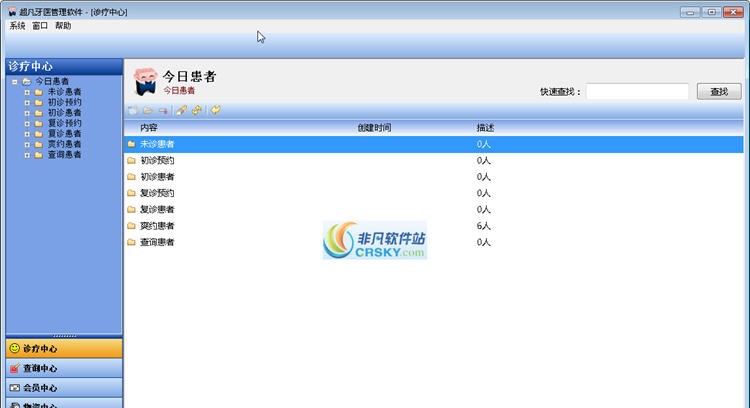Click the 快速查找 search input field
Image resolution: width=750 pixels, height=408 pixels.
[638, 91]
